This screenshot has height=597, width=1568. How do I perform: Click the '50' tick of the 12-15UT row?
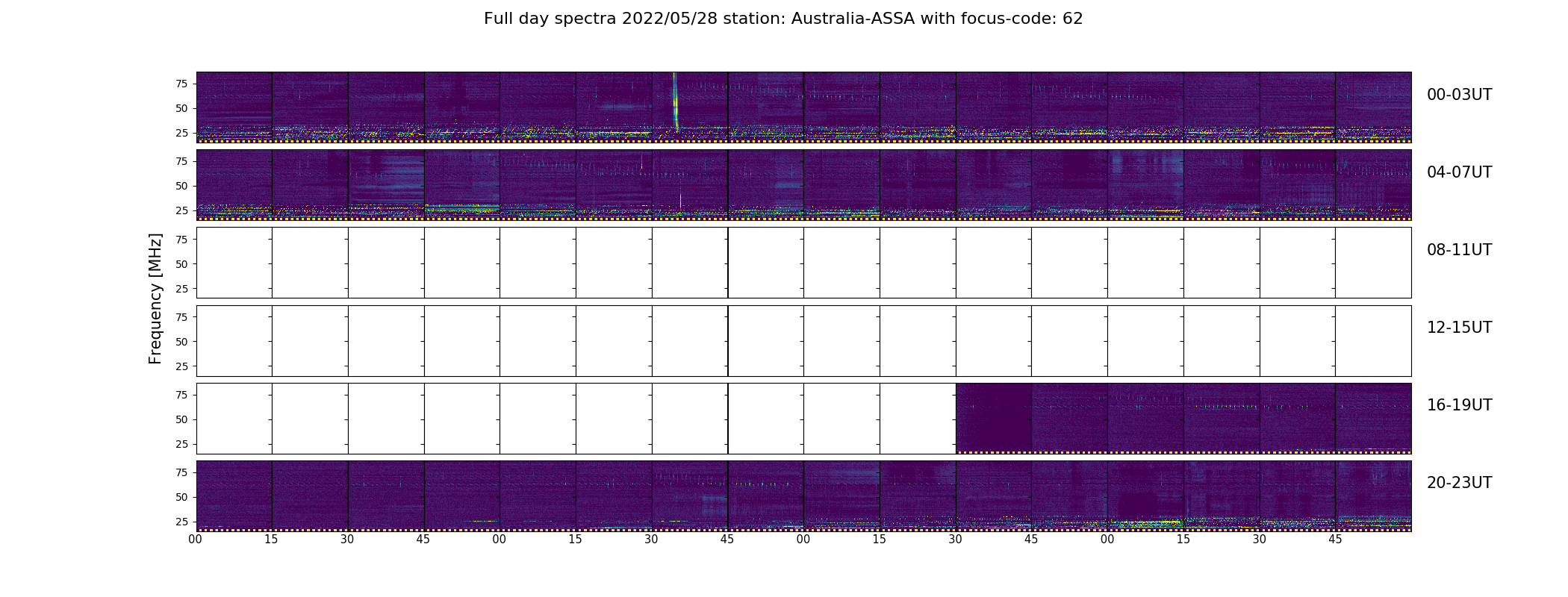[x=181, y=342]
